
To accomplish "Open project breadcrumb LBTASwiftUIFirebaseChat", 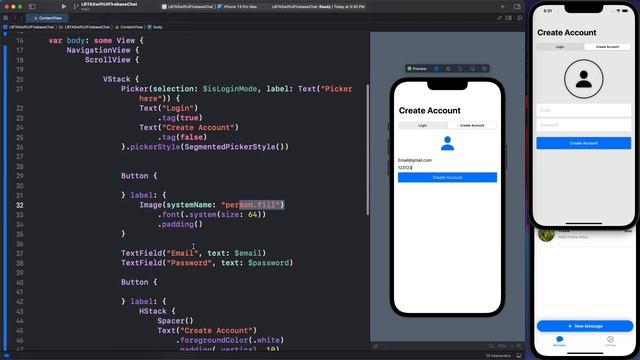I will pos(29,27).
